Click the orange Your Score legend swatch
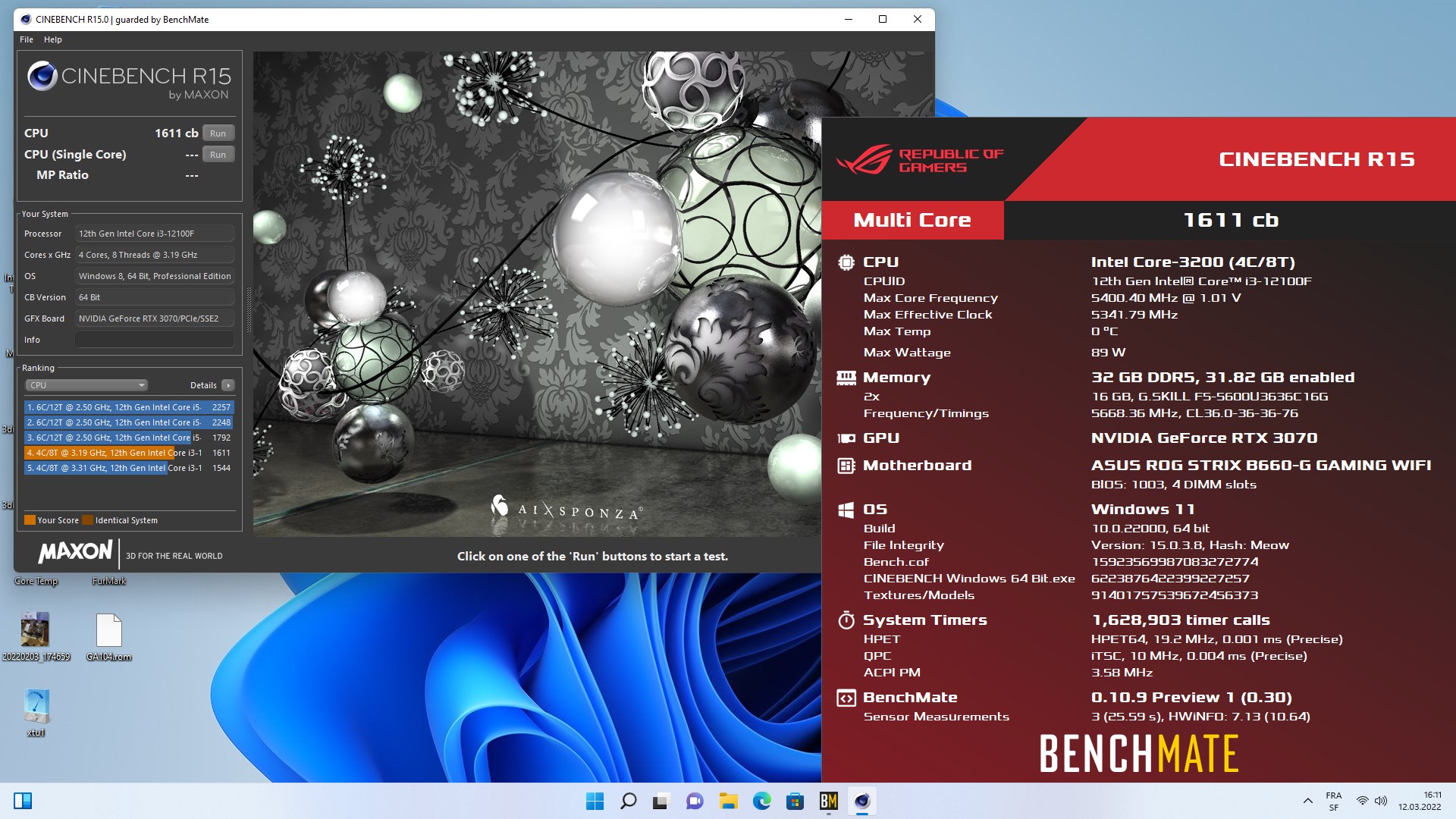Screen dimensions: 1456x819 30,520
